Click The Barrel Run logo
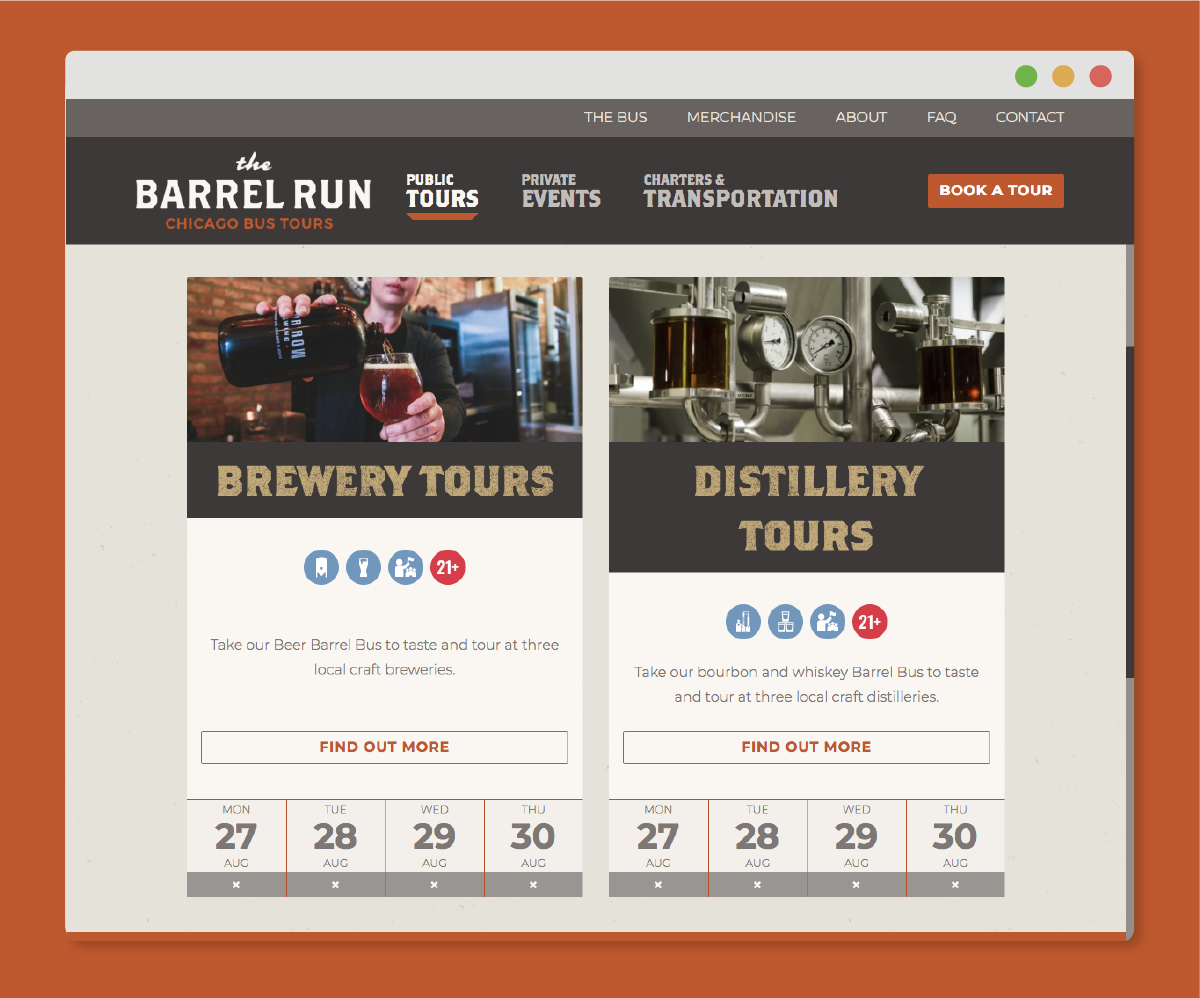 click(x=253, y=193)
